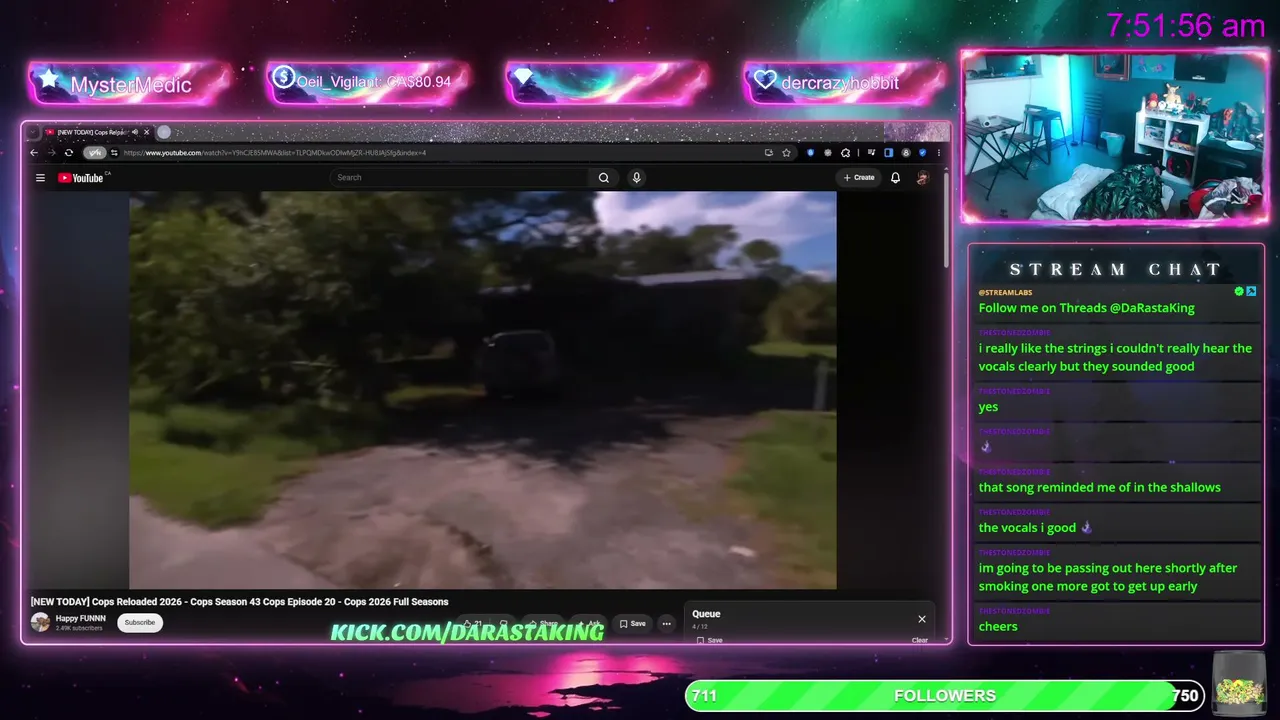Click the Create button
1280x720 pixels.
859,178
